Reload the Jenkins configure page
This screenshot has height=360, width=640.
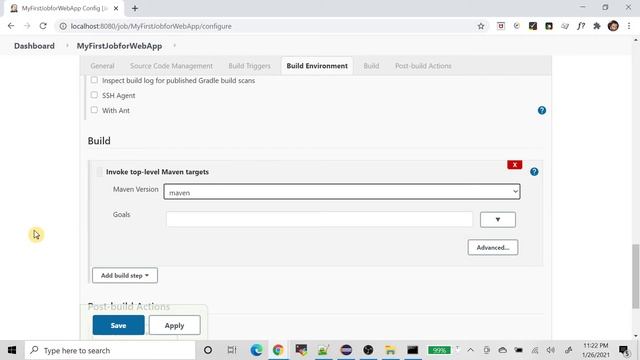[x=43, y=26]
